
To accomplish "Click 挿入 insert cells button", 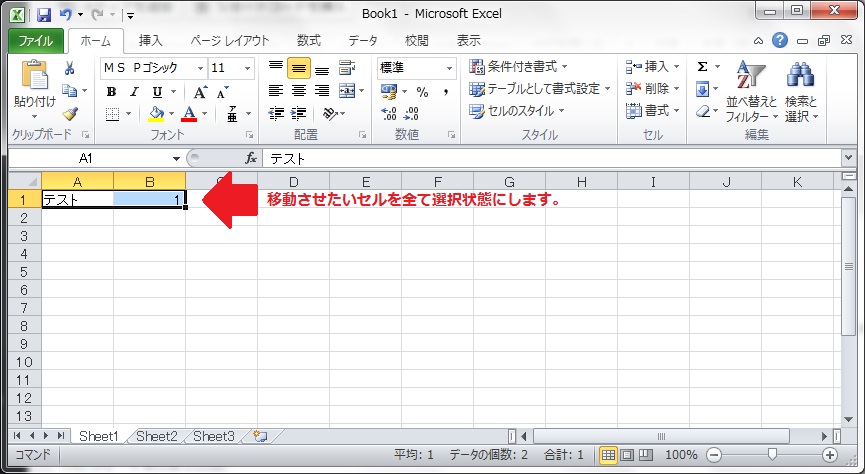I will pos(653,67).
